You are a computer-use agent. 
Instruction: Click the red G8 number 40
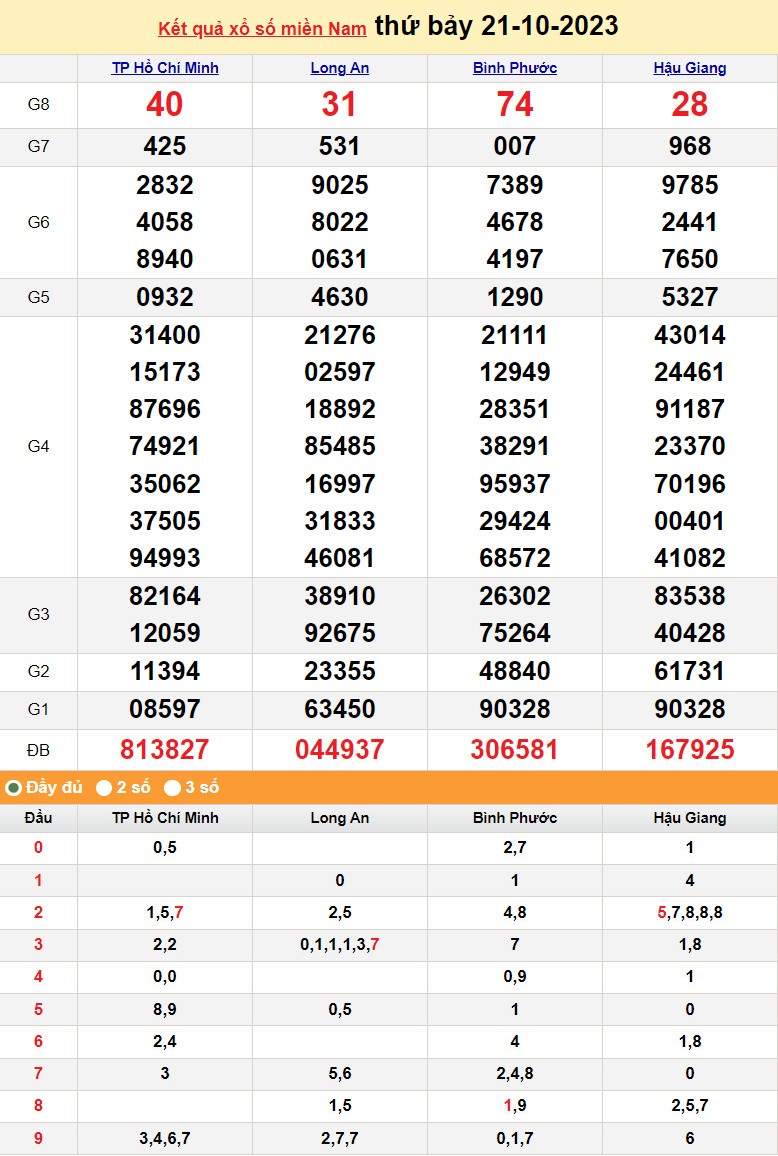pos(165,105)
